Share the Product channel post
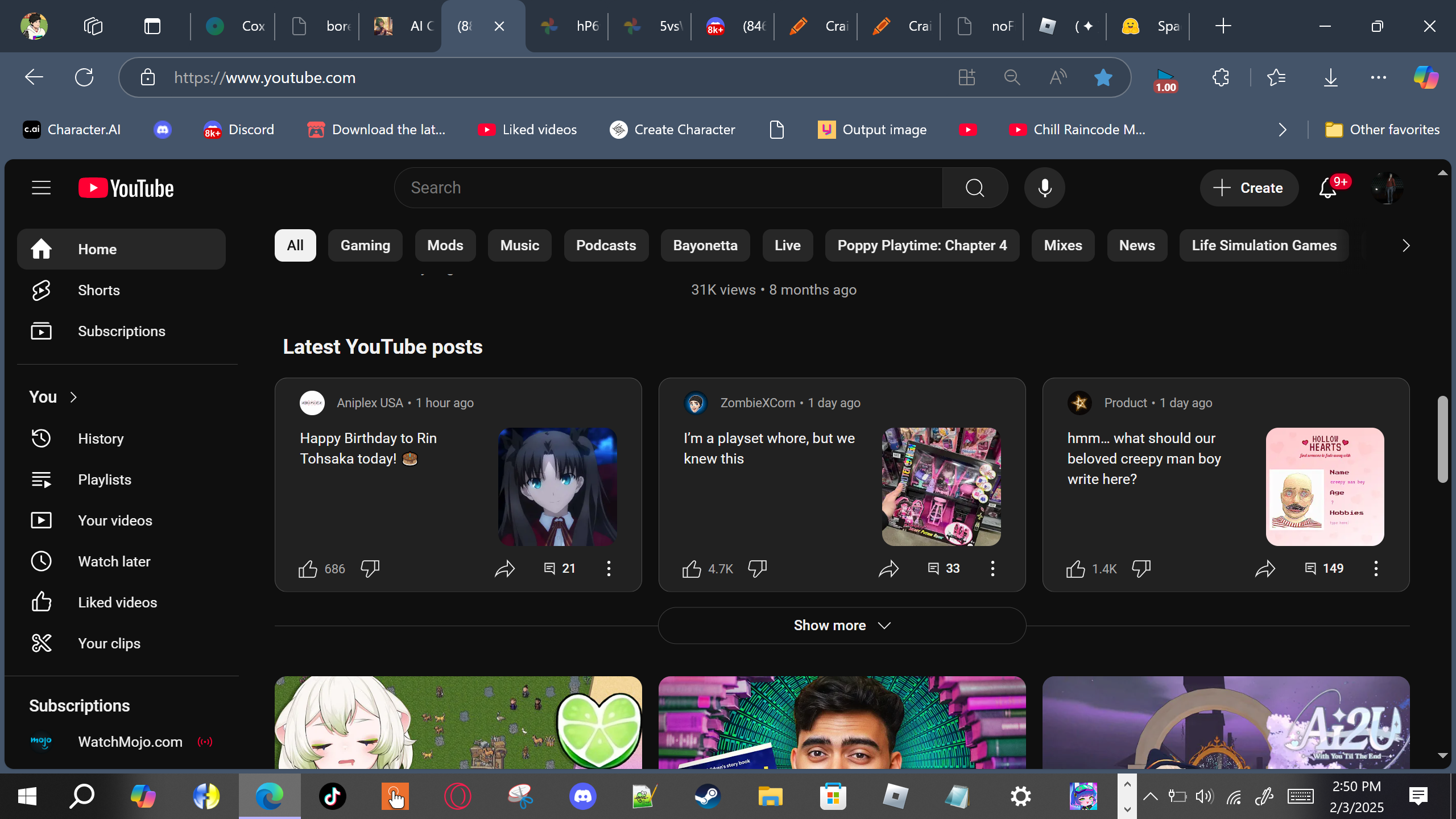This screenshot has width=1456, height=819. pyautogui.click(x=1265, y=568)
